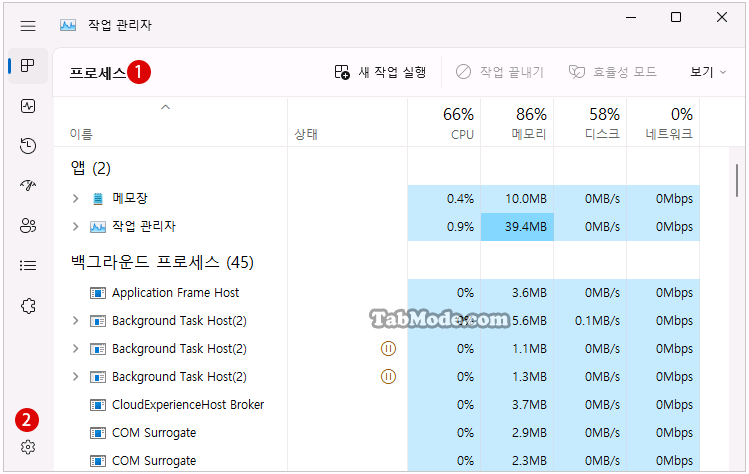Sort by 디스크 disk column header
Image resolution: width=749 pixels, height=474 pixels.
click(590, 122)
